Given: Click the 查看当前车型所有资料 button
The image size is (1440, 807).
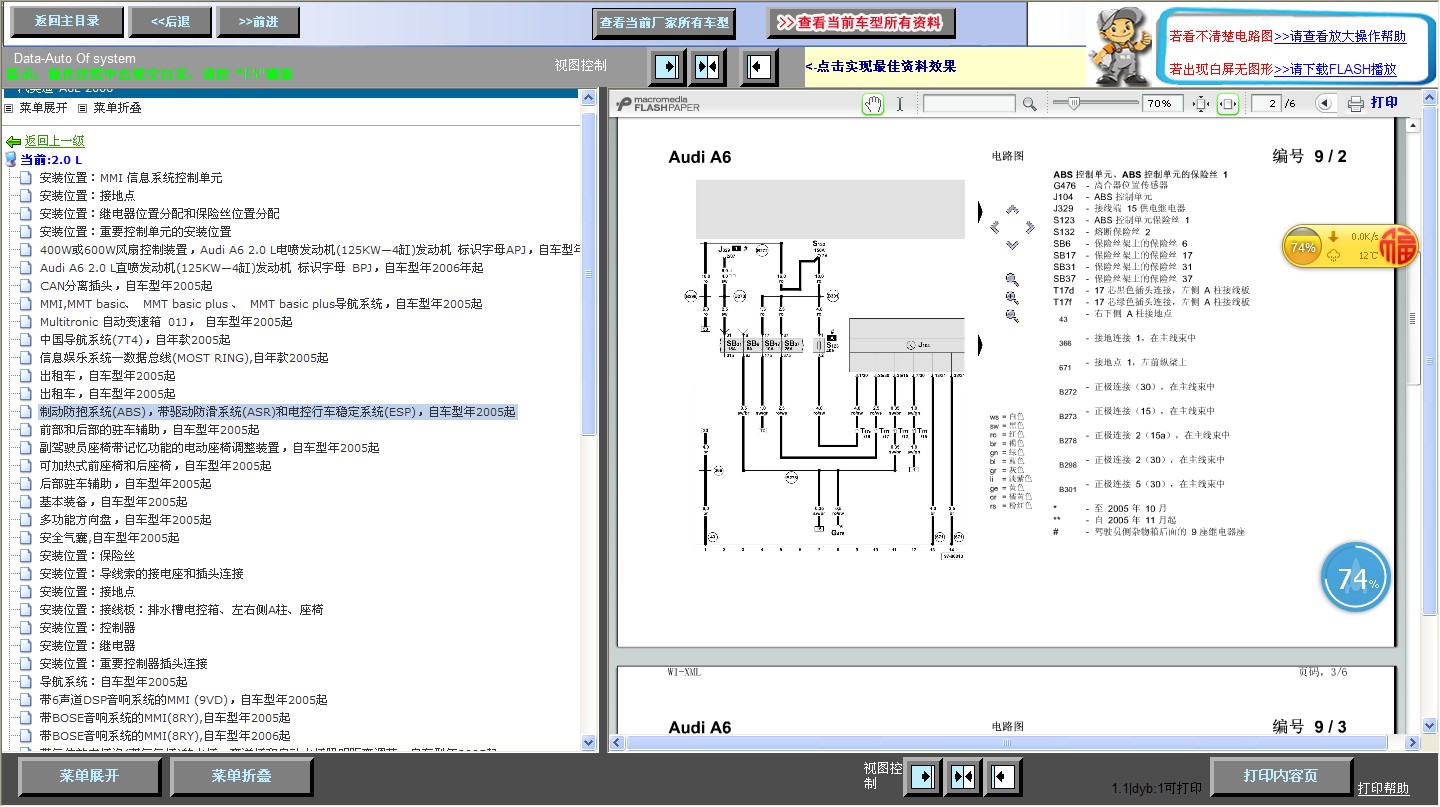Looking at the screenshot, I should pos(862,22).
